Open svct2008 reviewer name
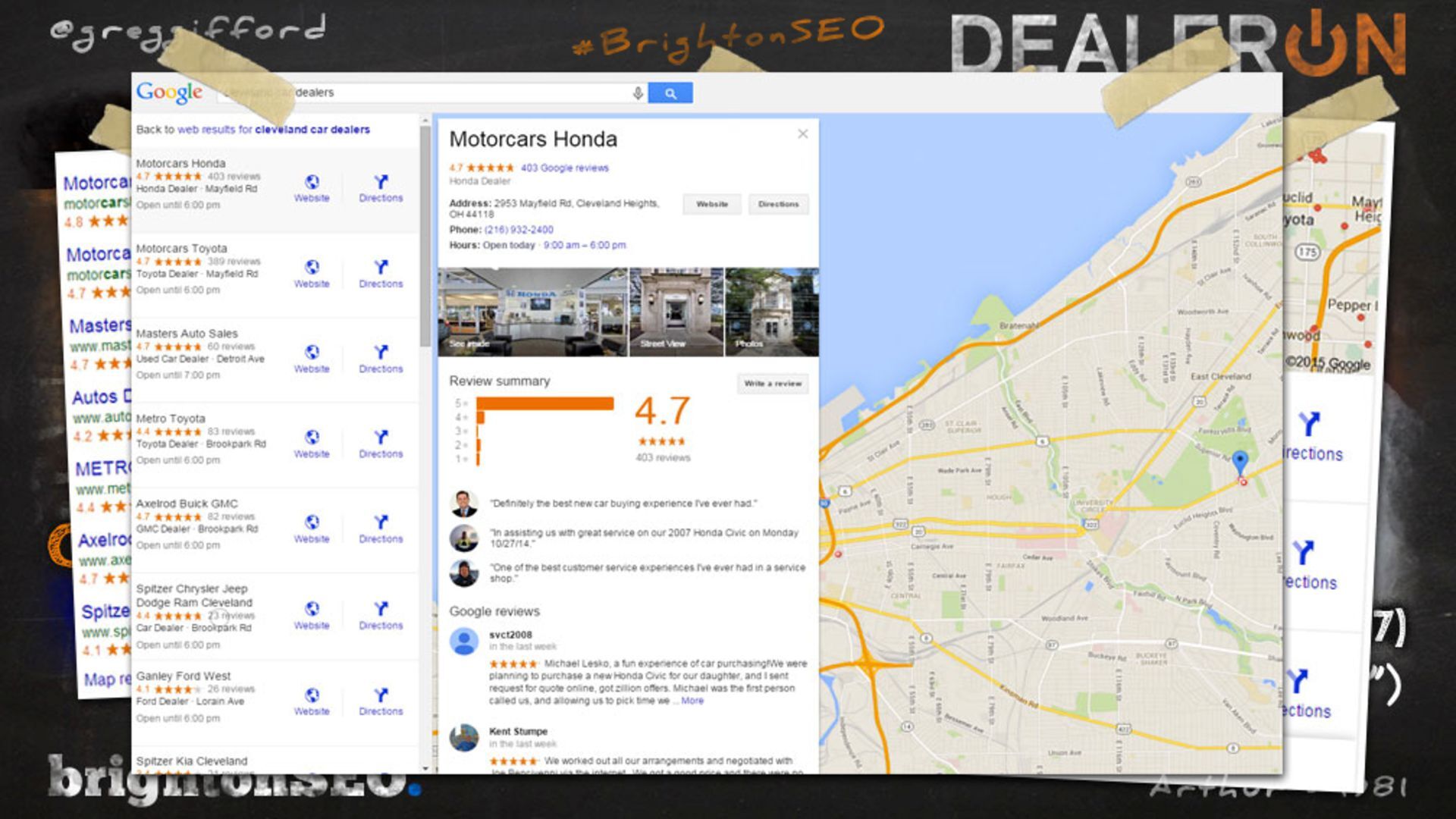1456x819 pixels. (x=510, y=635)
